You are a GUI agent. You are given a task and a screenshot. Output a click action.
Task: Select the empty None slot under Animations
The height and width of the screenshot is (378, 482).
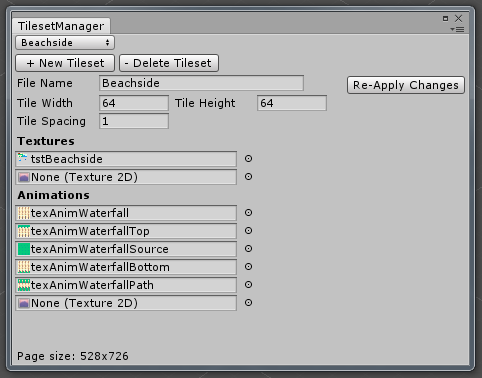pos(126,303)
